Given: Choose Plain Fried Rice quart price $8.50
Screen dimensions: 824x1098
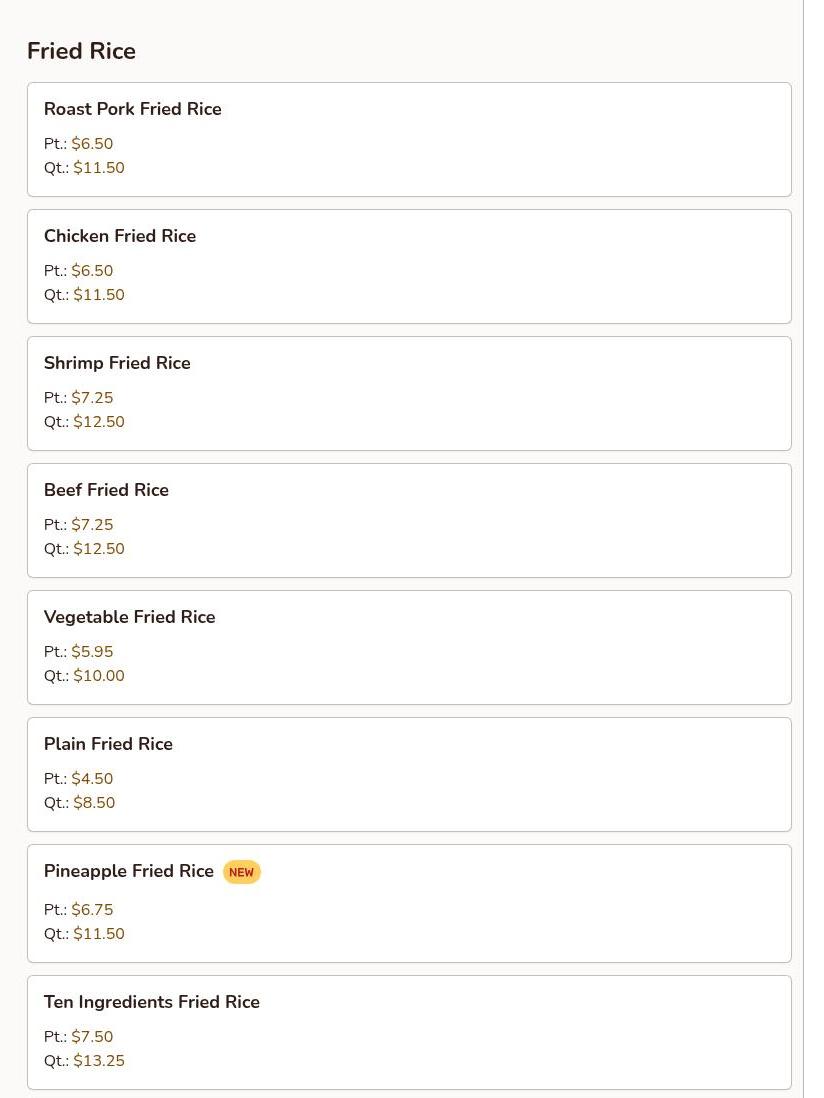Looking at the screenshot, I should point(94,803).
